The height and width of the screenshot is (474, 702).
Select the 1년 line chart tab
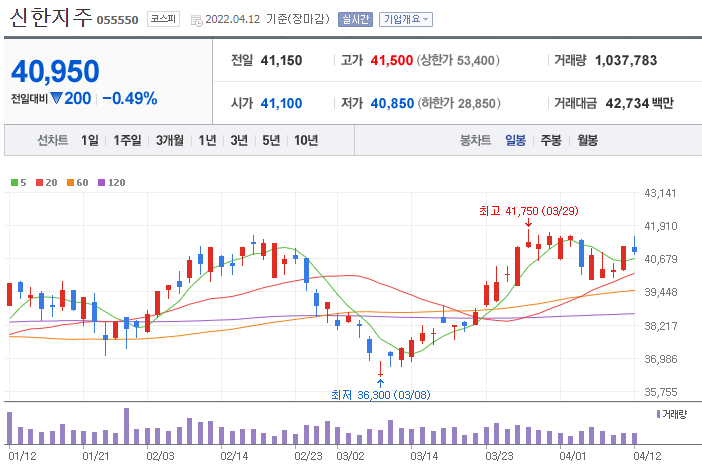tap(207, 141)
